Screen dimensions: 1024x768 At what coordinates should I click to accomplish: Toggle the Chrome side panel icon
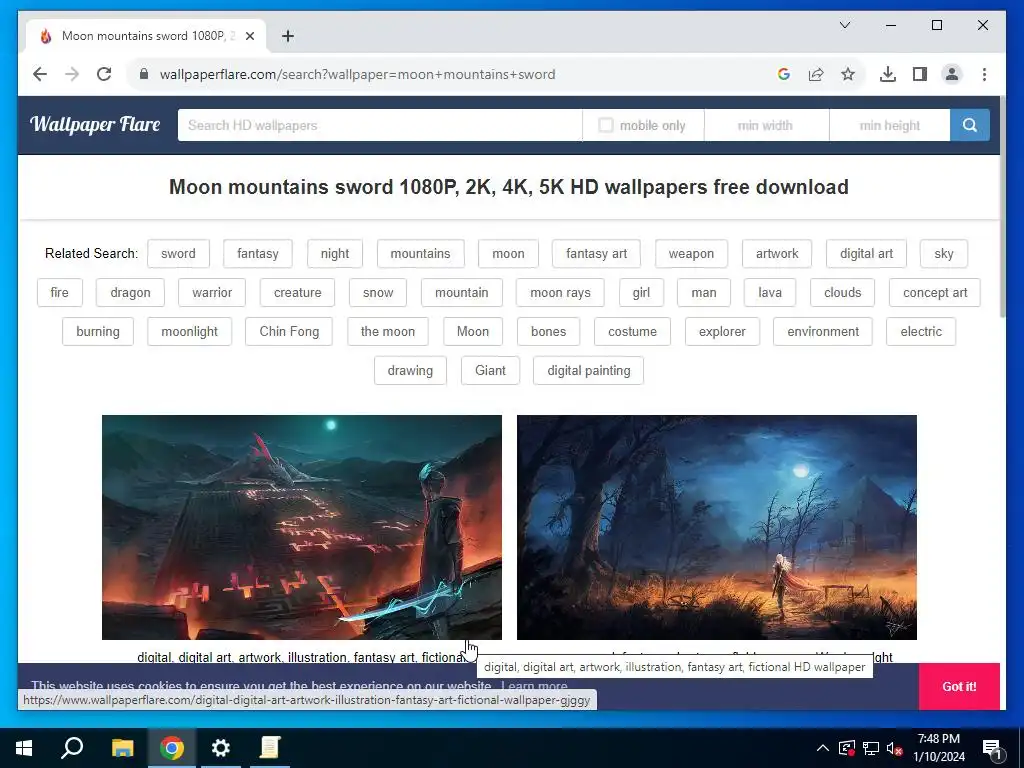coord(920,74)
